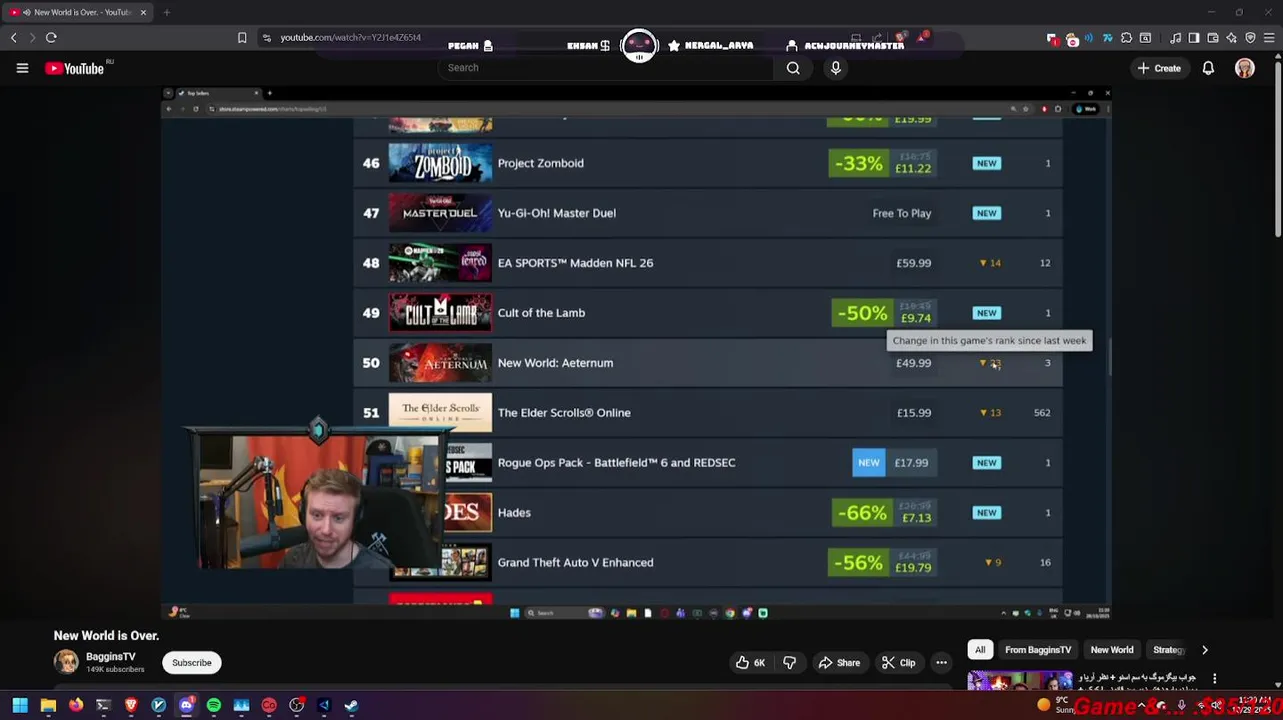The width and height of the screenshot is (1283, 720).
Task: Open the recommended video thumbnail
Action: coord(1019,682)
